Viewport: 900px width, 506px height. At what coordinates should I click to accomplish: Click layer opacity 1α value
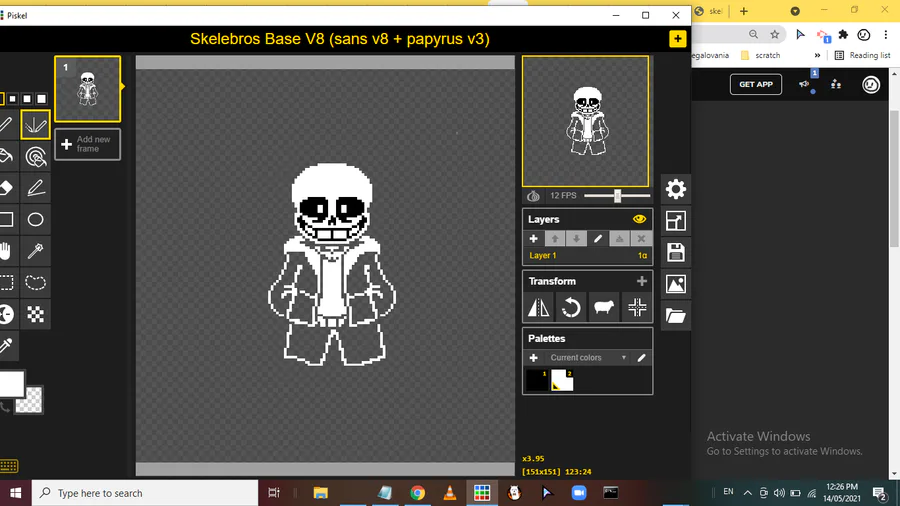(642, 256)
